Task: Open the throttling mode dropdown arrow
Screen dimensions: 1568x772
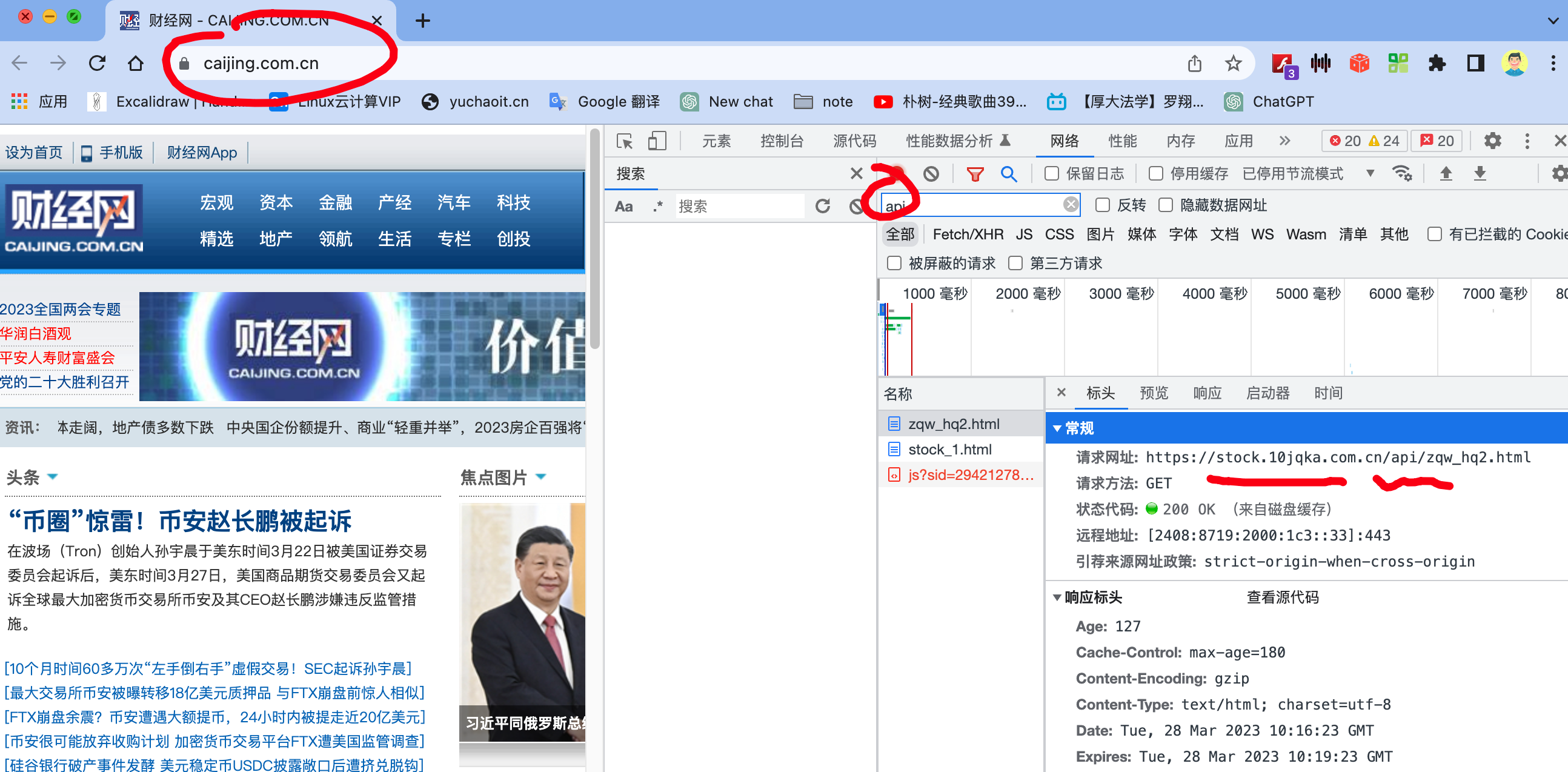Action: pos(1369,174)
